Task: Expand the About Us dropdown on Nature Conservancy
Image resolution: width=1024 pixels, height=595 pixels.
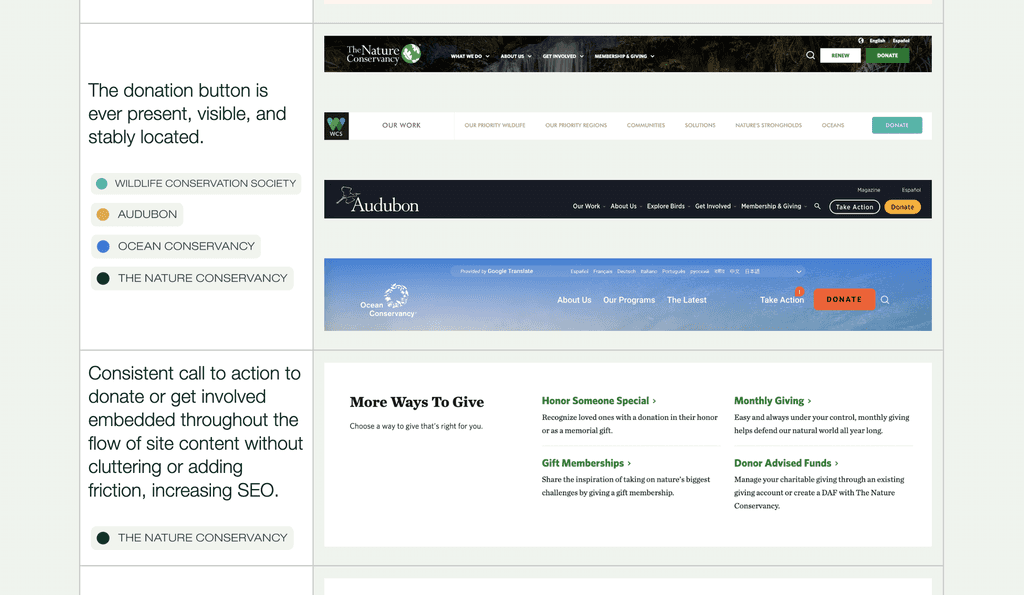Action: (x=516, y=56)
